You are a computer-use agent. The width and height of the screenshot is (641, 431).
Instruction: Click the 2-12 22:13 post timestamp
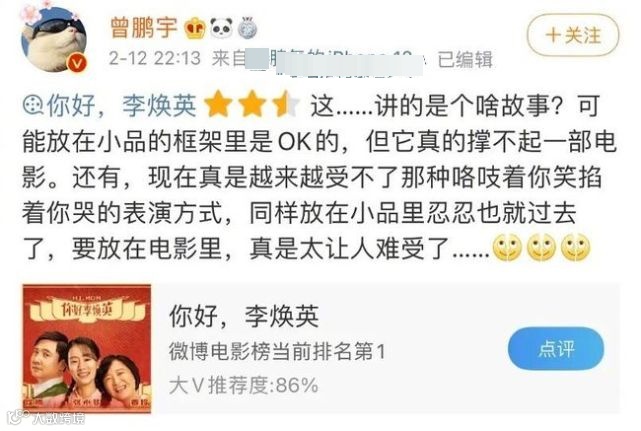click(155, 58)
